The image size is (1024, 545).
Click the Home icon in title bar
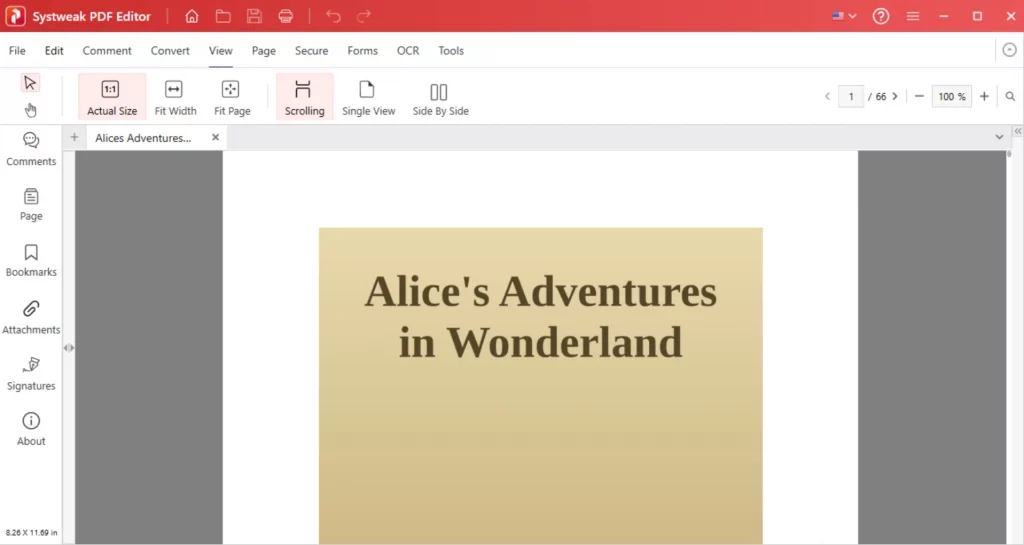coord(191,16)
